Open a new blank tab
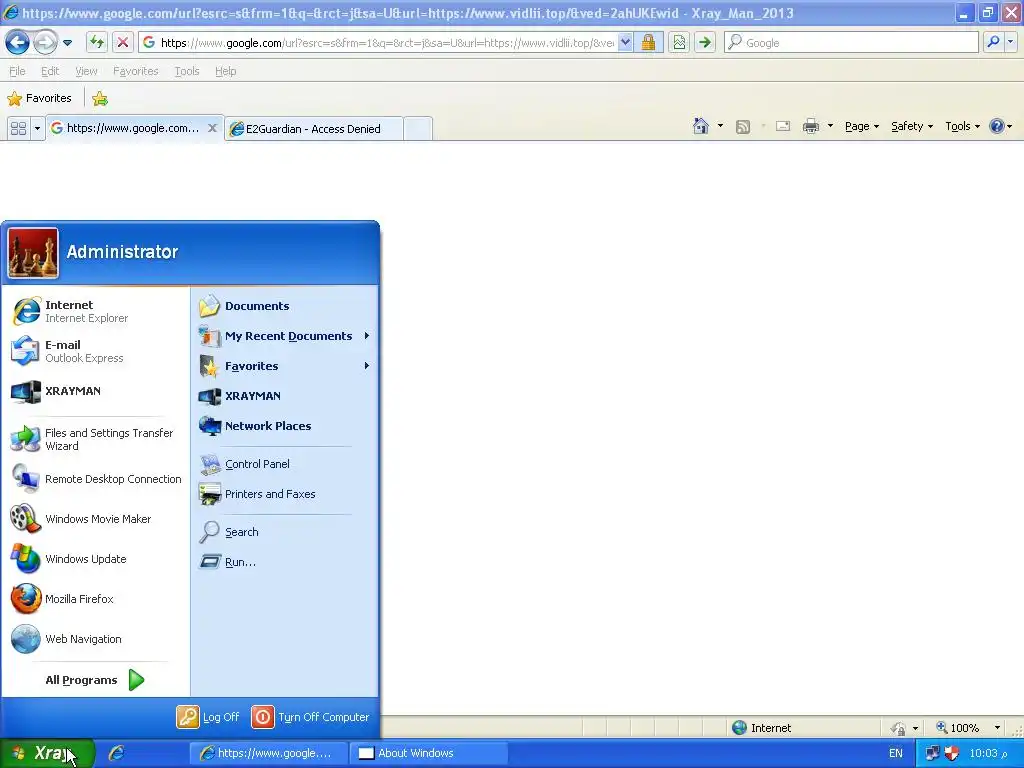Screen dimensions: 1024x768 [x=418, y=128]
